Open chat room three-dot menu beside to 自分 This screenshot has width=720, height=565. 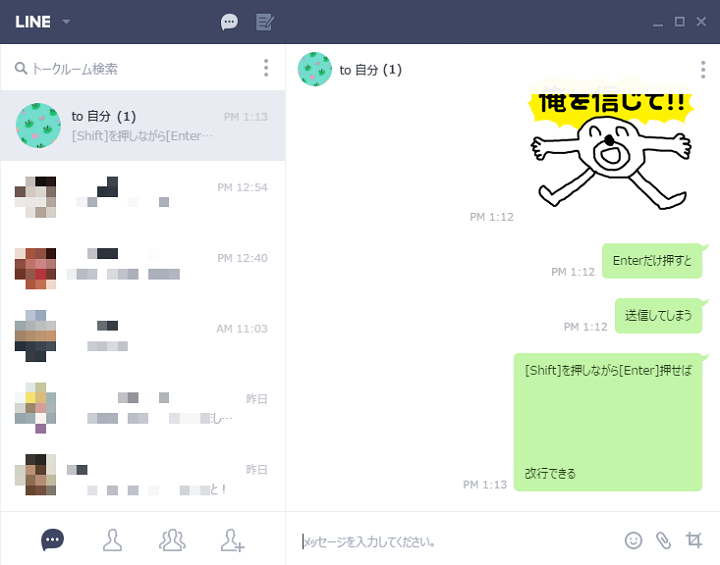(x=703, y=70)
